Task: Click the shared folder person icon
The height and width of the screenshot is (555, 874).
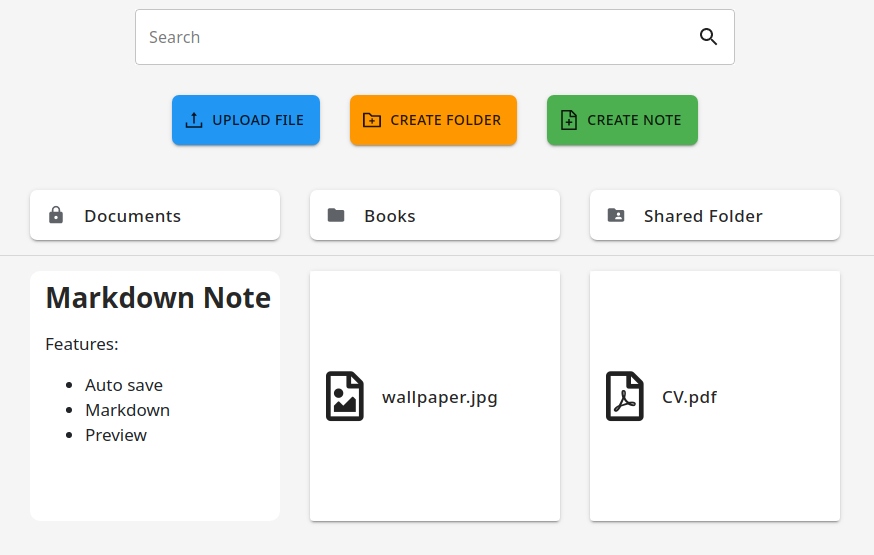Action: (x=616, y=215)
